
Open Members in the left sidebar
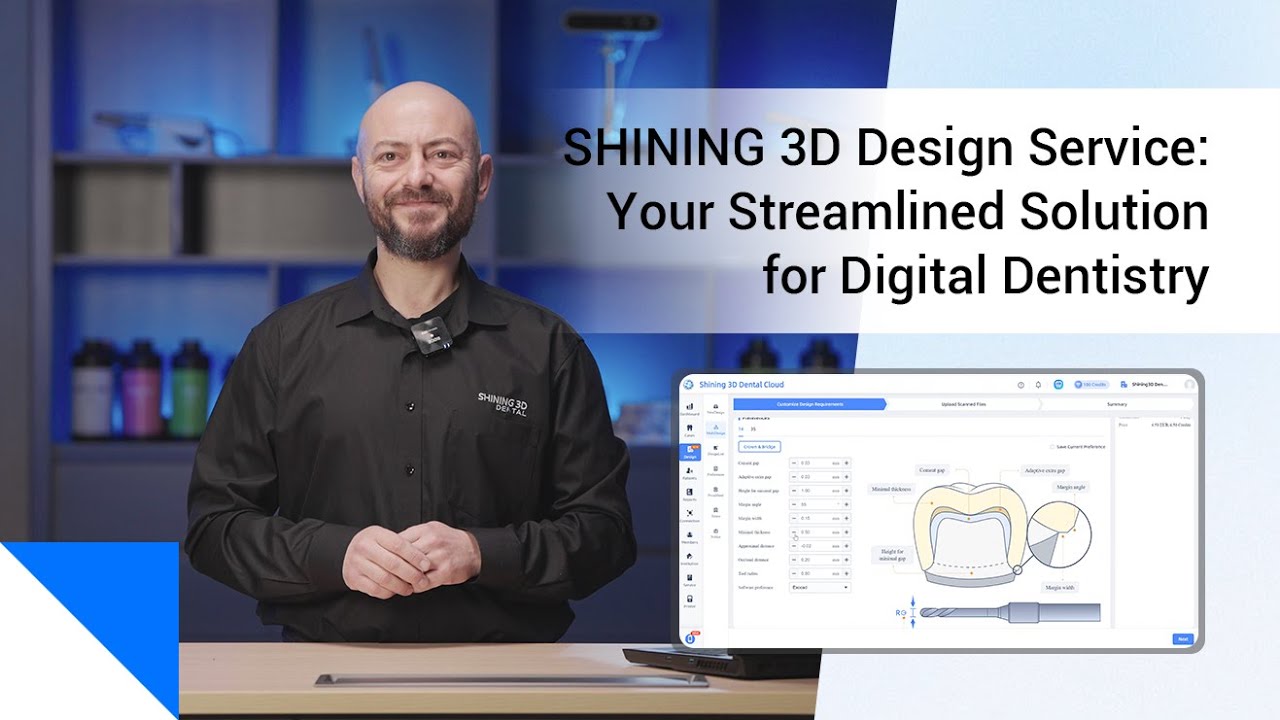pos(690,537)
